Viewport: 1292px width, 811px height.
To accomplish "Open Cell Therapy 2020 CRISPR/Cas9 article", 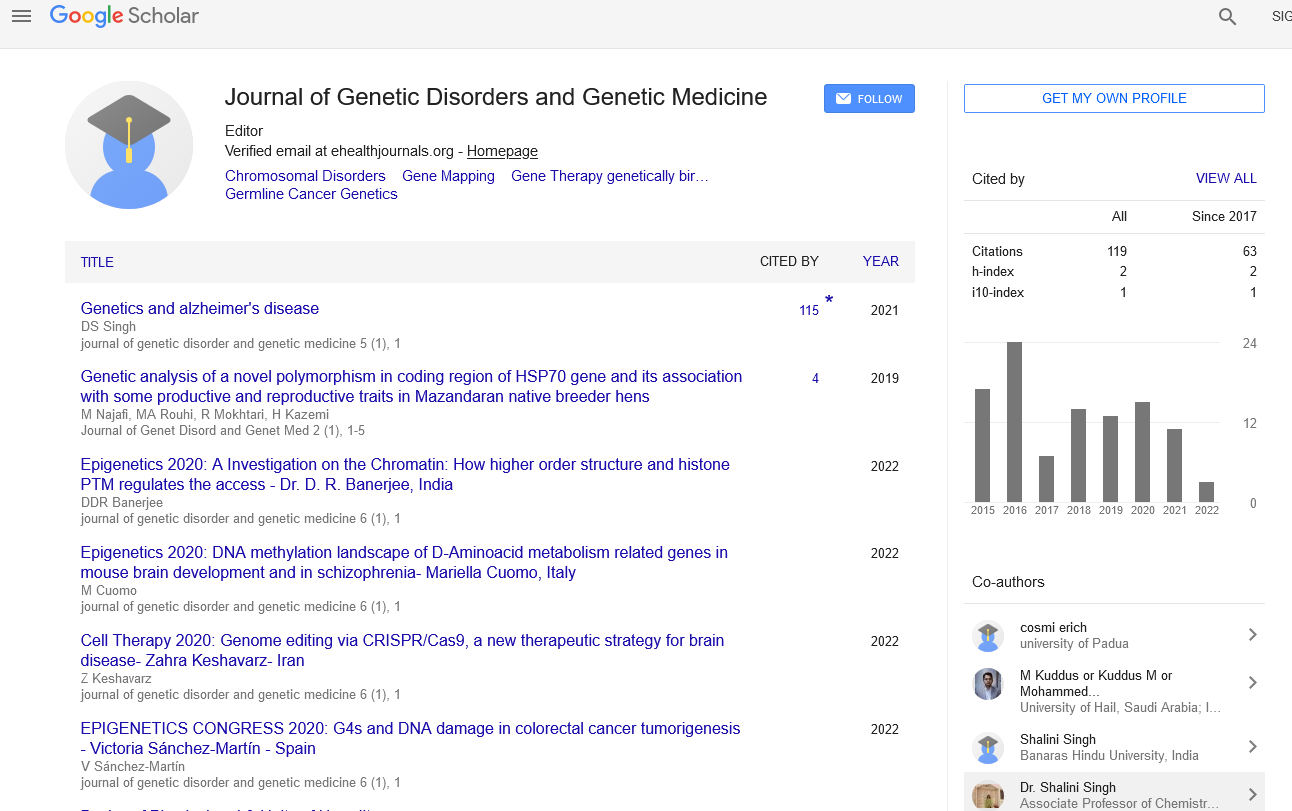I will click(402, 650).
